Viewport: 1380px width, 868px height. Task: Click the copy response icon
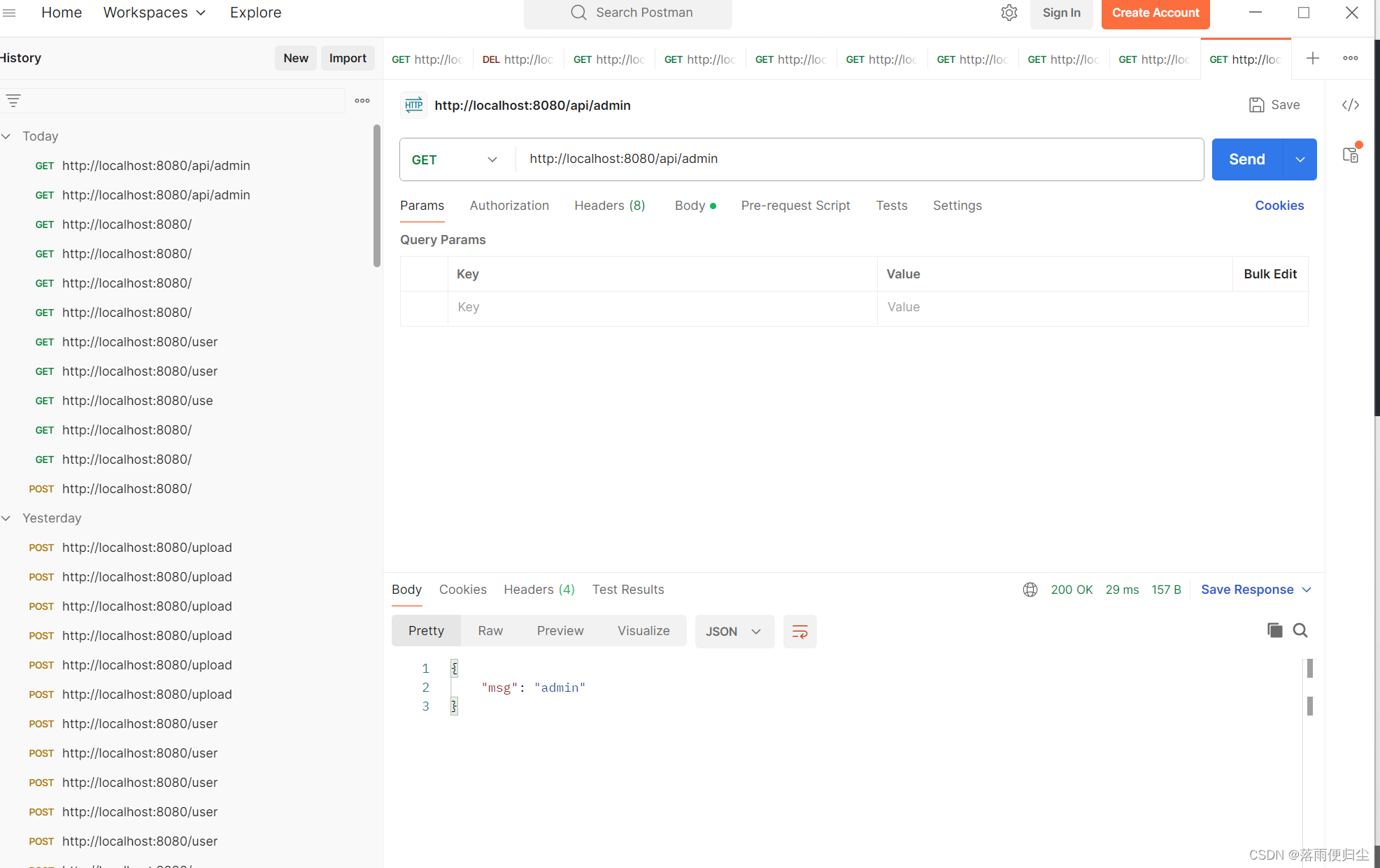[x=1275, y=630]
